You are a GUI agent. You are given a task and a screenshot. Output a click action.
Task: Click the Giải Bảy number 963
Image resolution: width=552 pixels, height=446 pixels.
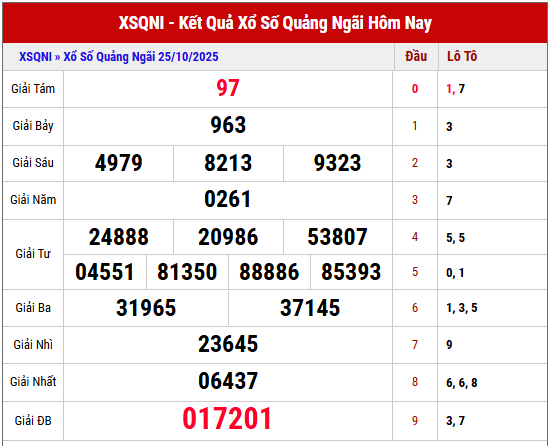tap(228, 125)
